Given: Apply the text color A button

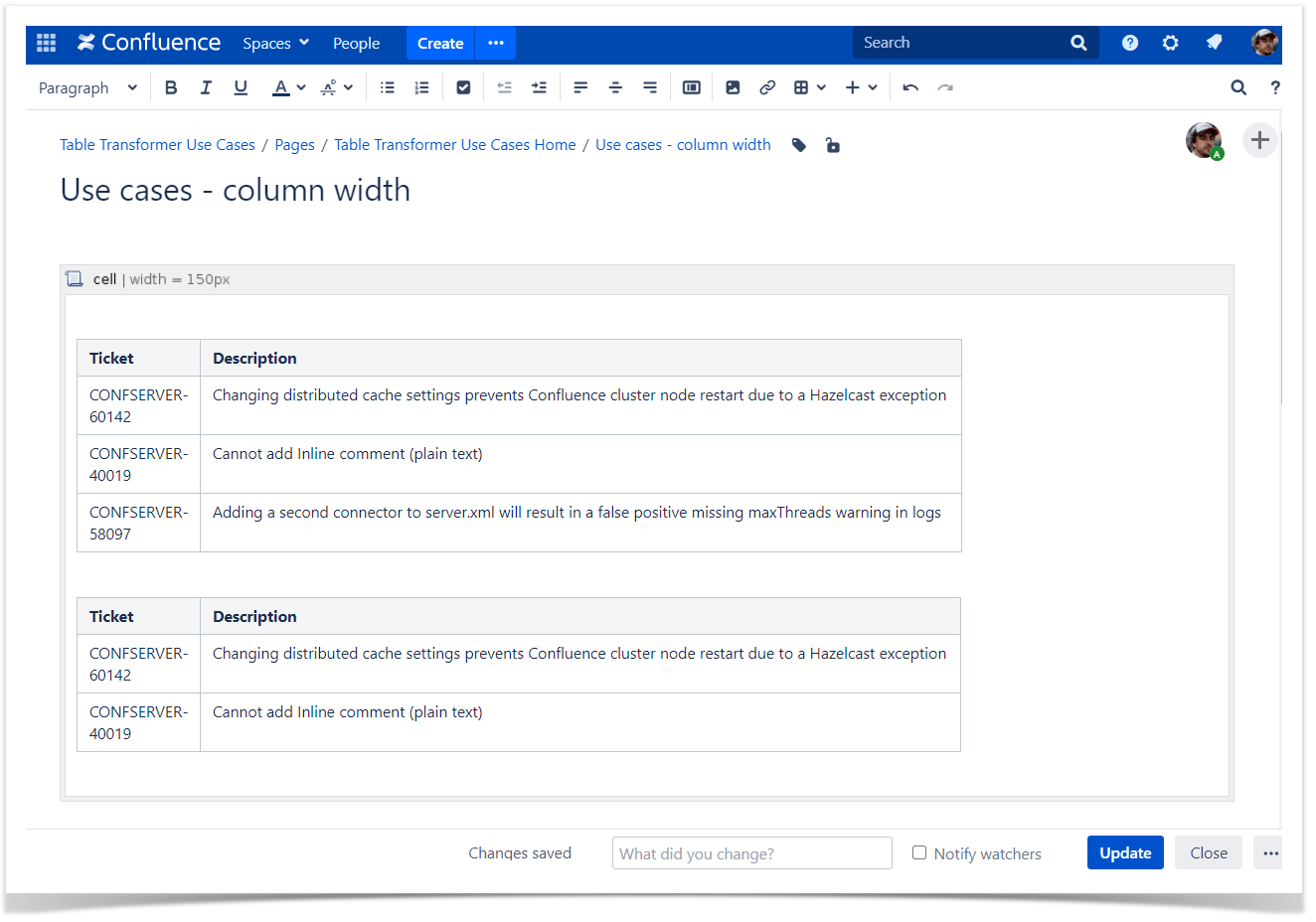Looking at the screenshot, I should 281,87.
